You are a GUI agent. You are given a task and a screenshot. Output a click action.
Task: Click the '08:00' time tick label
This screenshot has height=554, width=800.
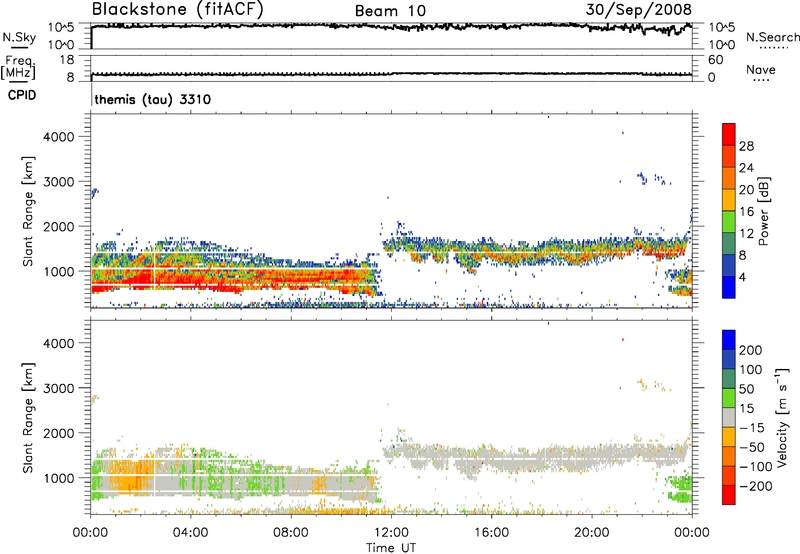click(x=291, y=533)
